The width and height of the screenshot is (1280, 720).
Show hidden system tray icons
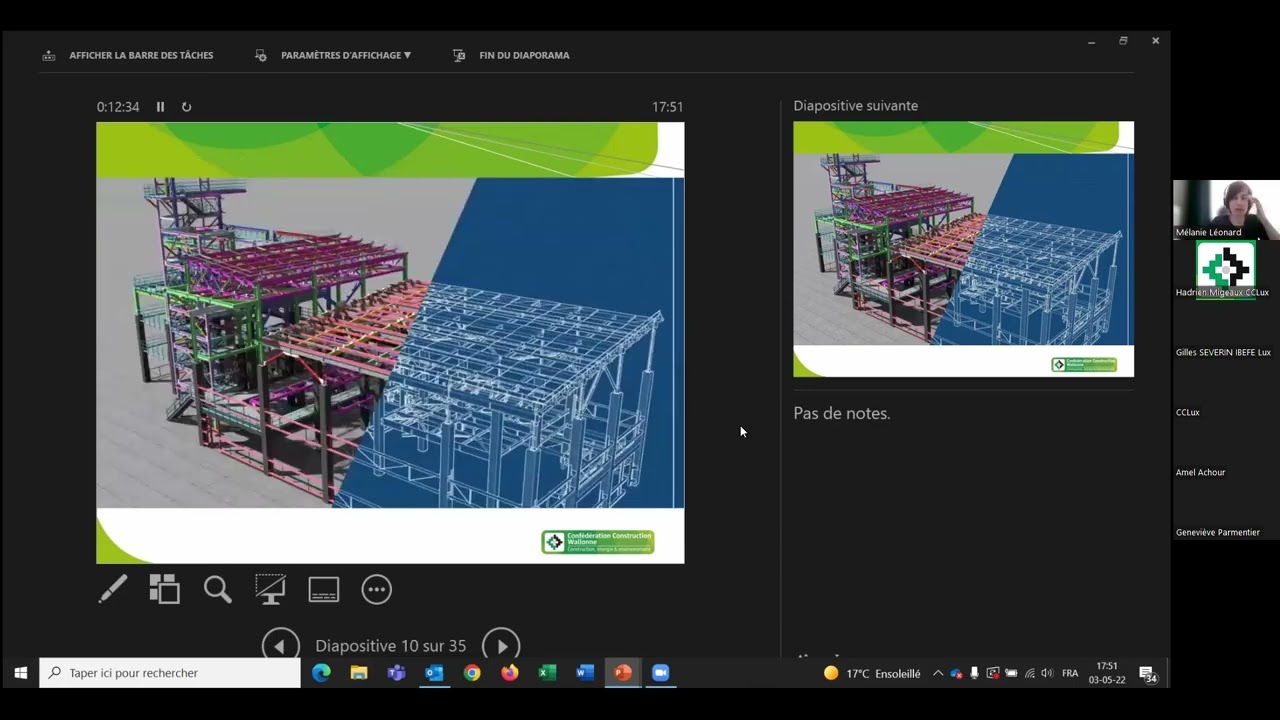point(937,673)
